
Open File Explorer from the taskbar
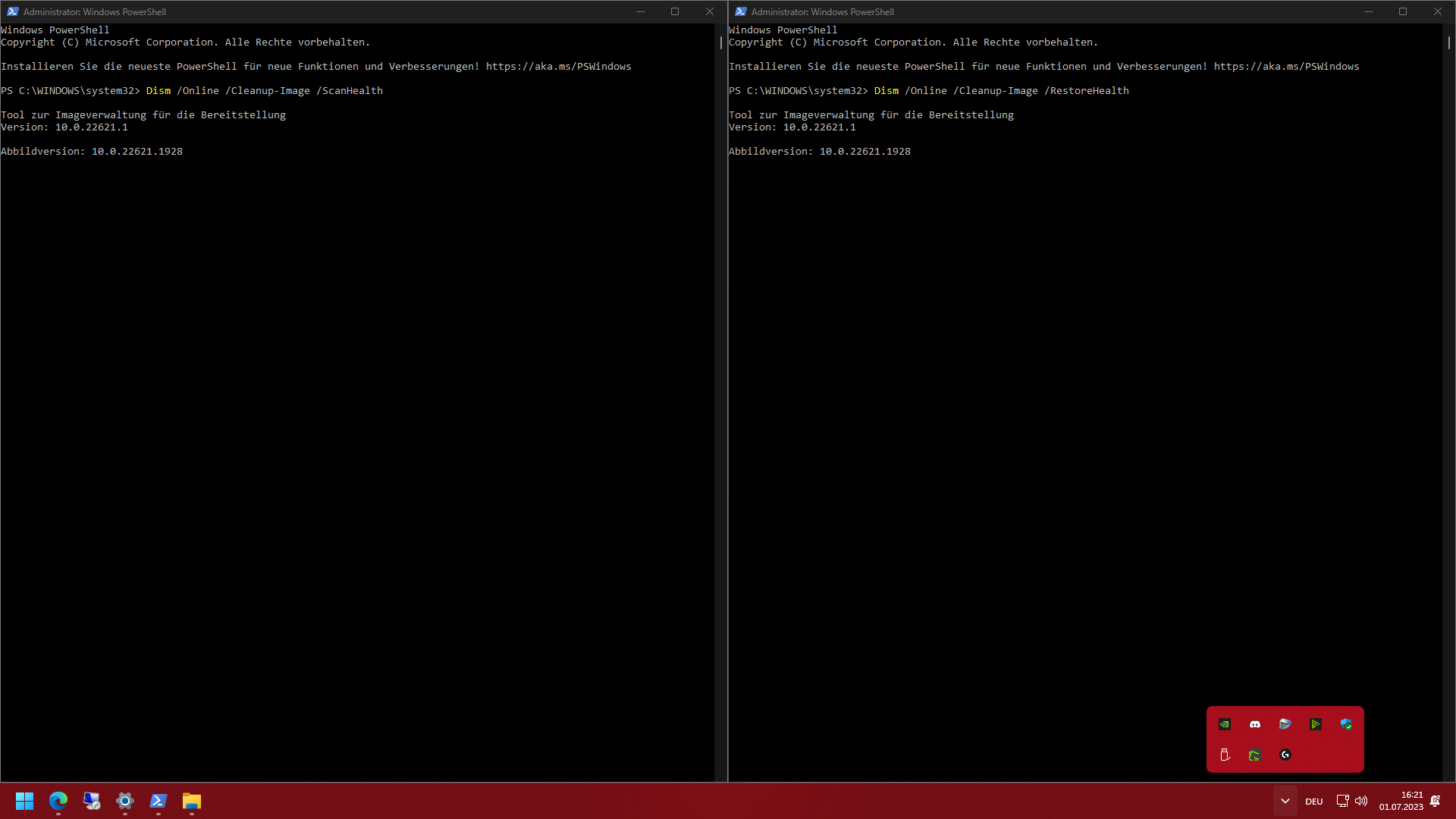coord(192,801)
